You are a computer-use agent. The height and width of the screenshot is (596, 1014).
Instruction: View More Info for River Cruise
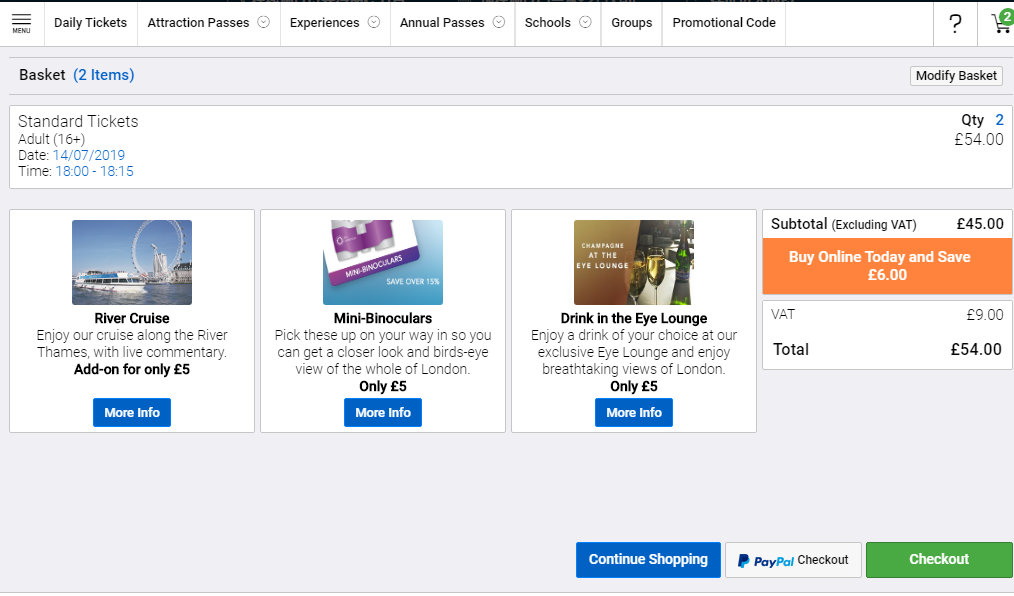(132, 412)
